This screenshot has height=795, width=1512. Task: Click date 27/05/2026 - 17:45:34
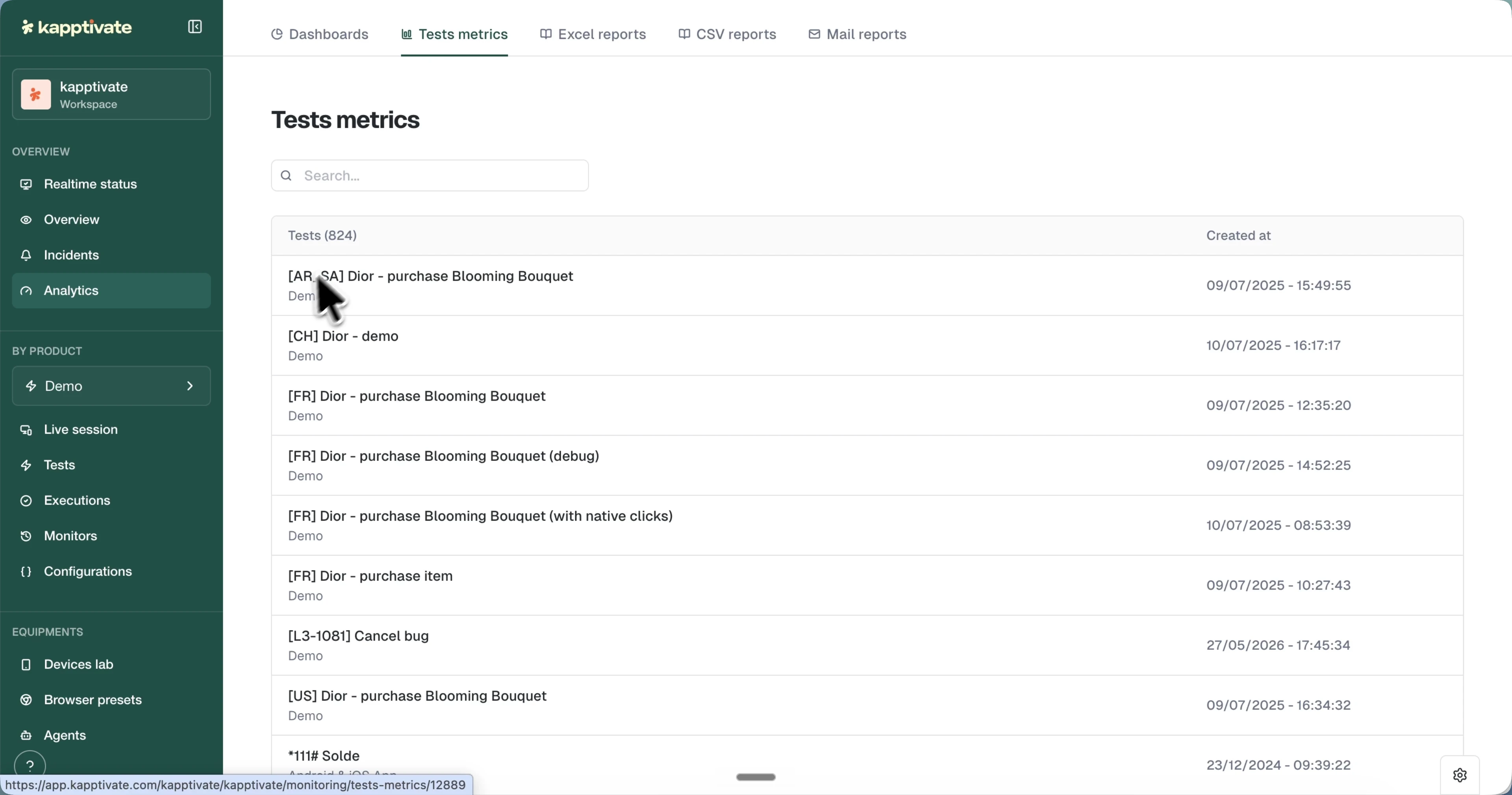tap(1279, 645)
